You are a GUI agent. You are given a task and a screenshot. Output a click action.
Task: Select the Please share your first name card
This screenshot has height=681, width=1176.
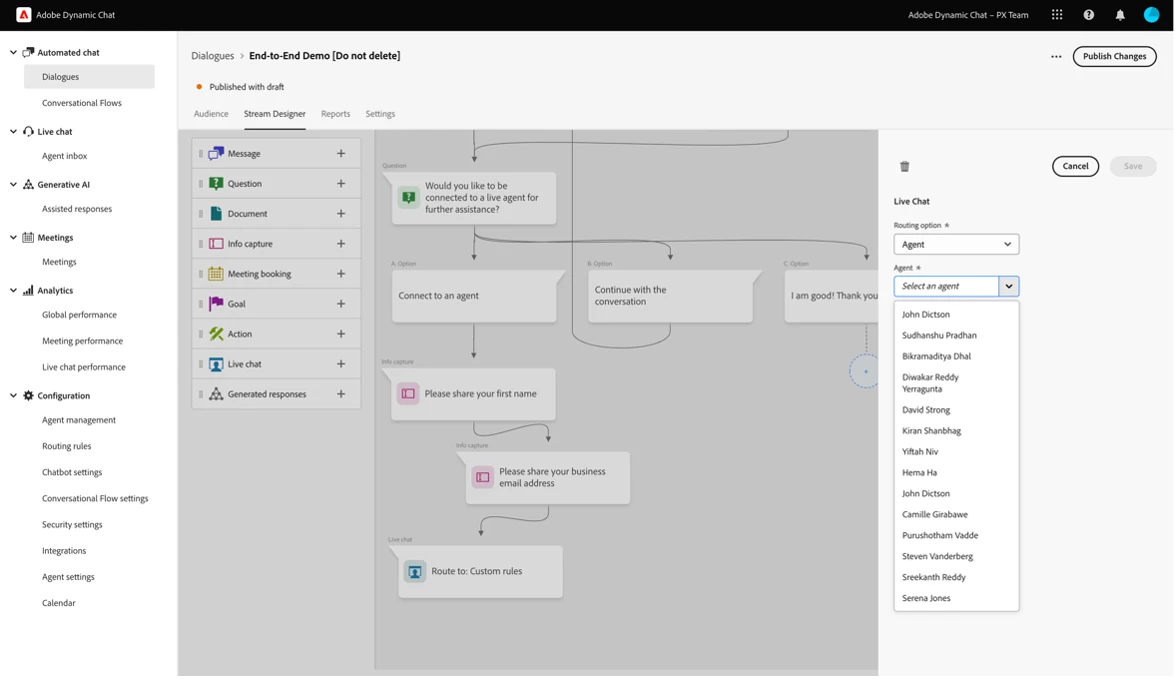click(x=473, y=394)
